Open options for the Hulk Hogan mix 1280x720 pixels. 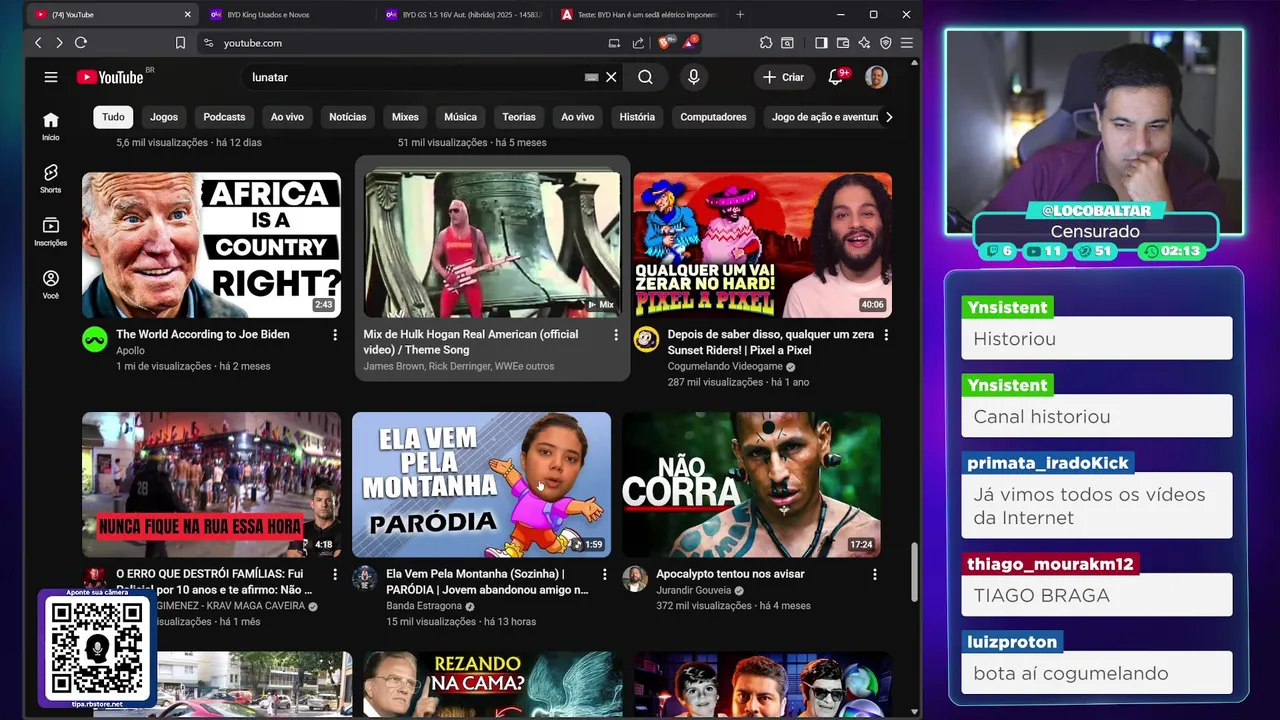(616, 335)
